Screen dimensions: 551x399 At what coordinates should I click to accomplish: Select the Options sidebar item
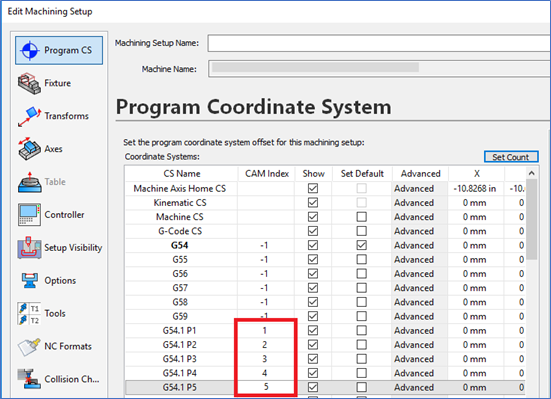tap(59, 281)
